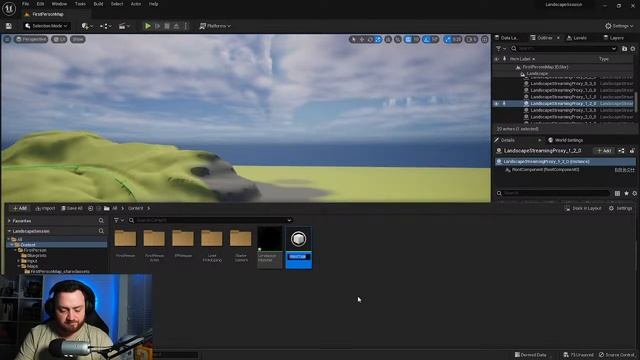Select LandscapeStreamingProxy_1_3_0 in Outliner
640x360 pixels.
[563, 110]
